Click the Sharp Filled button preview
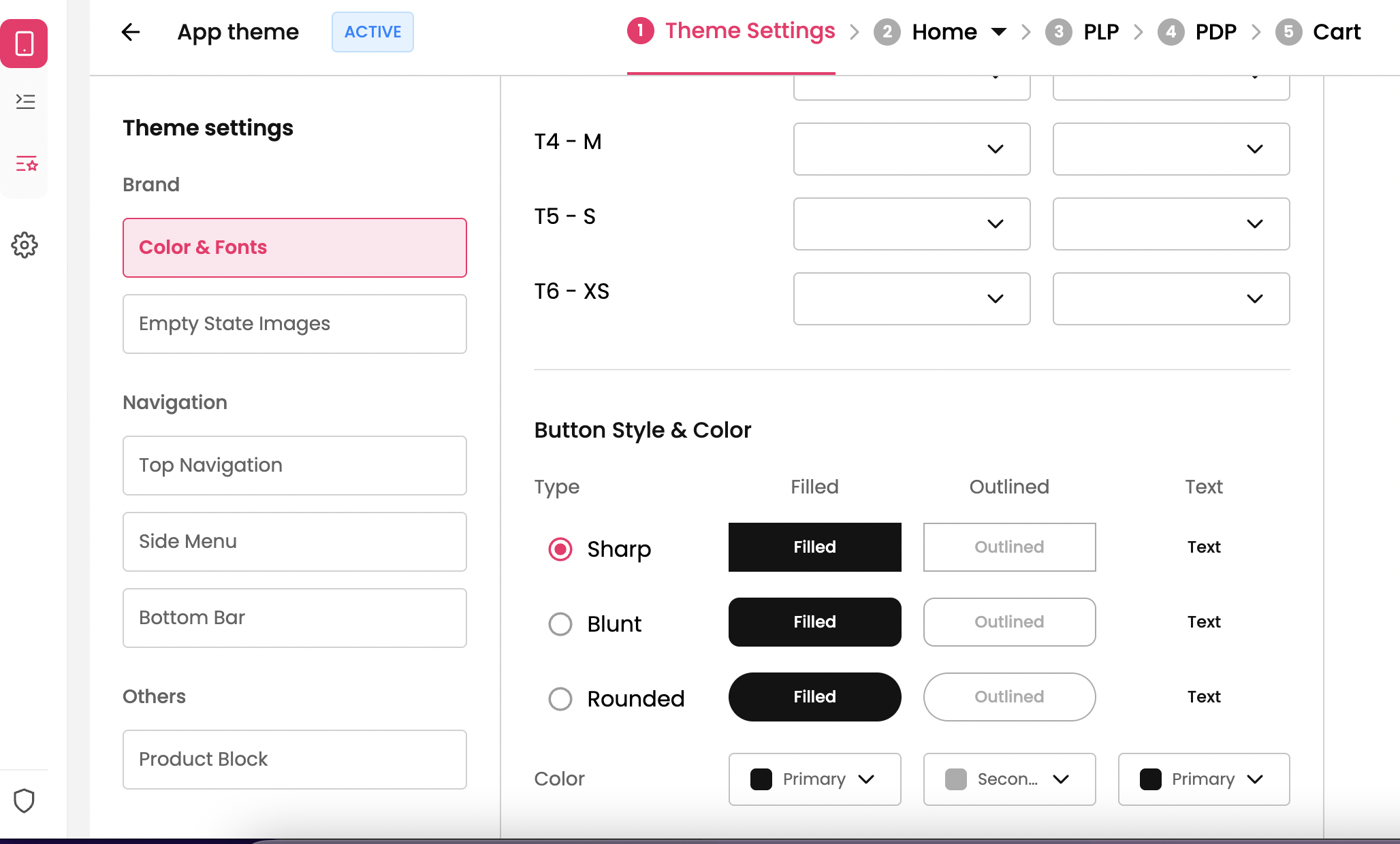 814,547
